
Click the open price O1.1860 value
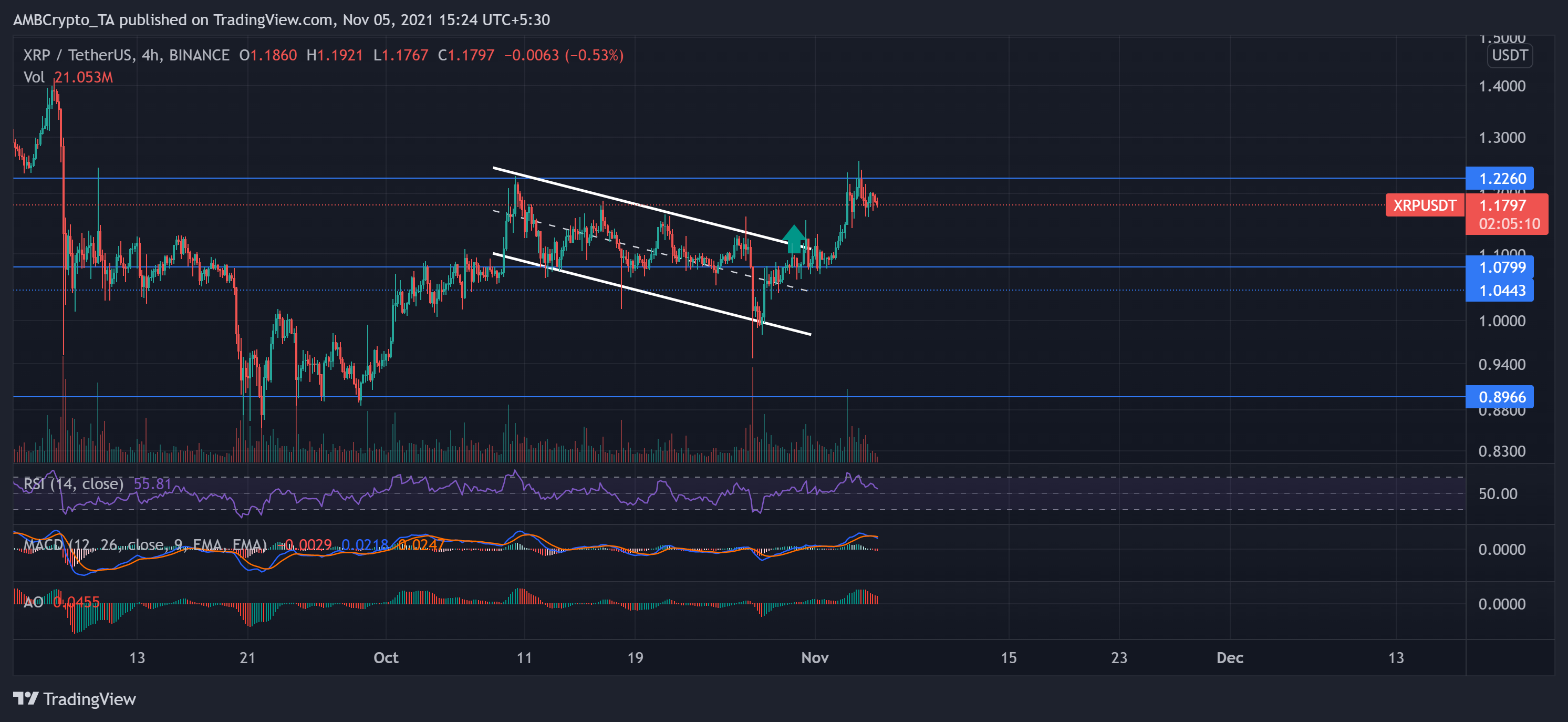pyautogui.click(x=268, y=55)
